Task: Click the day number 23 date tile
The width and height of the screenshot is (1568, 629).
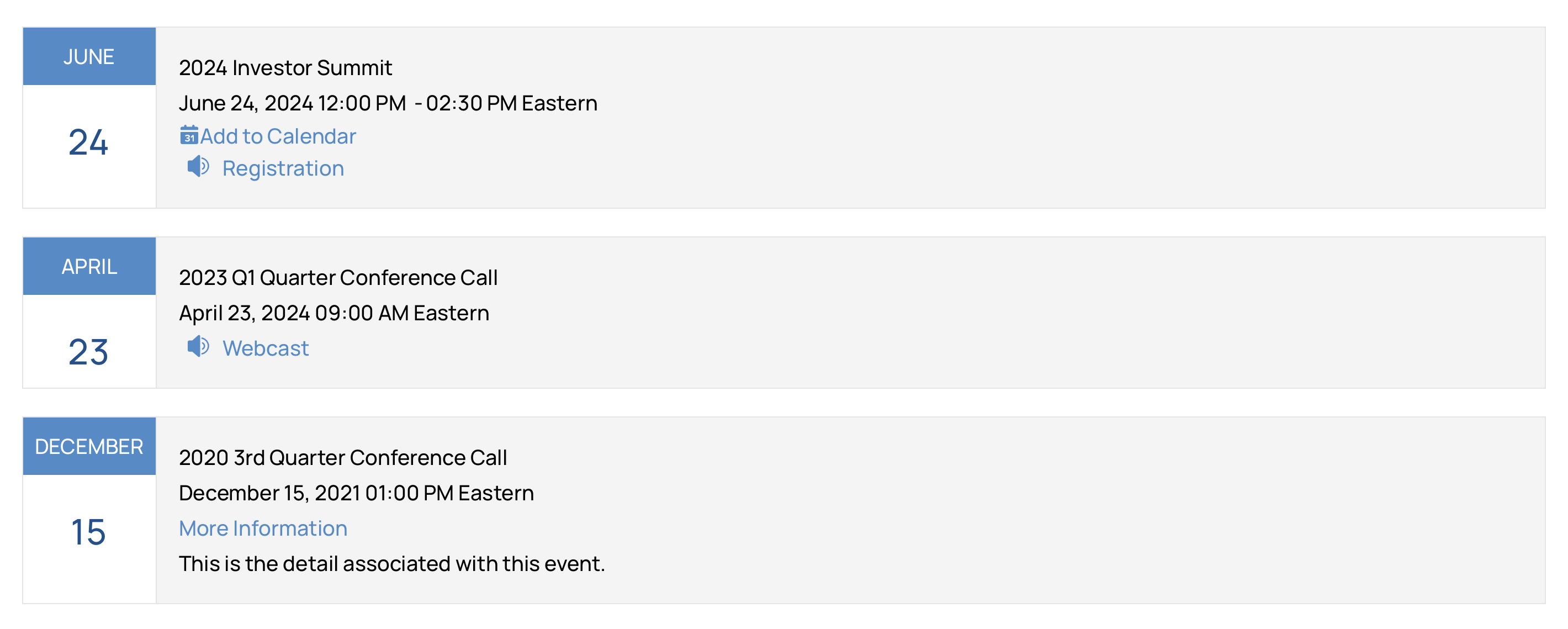Action: click(89, 352)
